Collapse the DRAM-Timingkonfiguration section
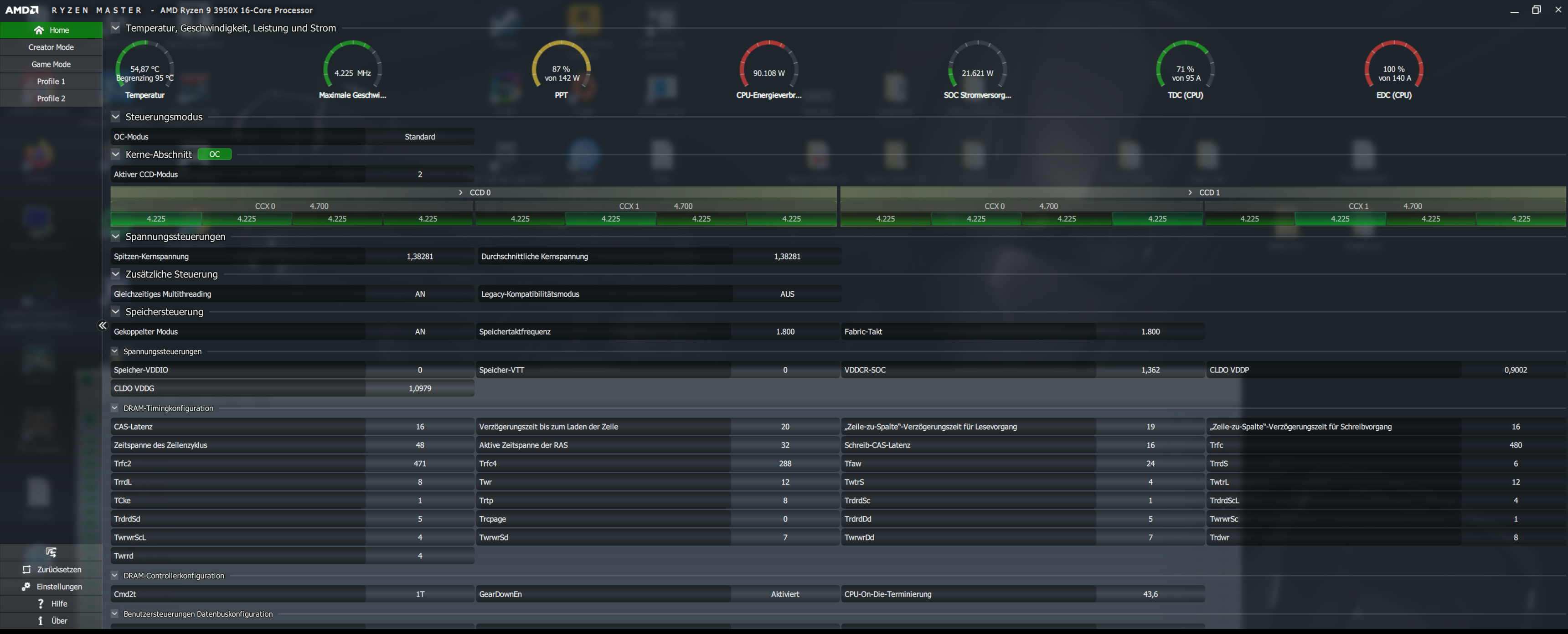This screenshot has height=634, width=1568. click(x=114, y=408)
